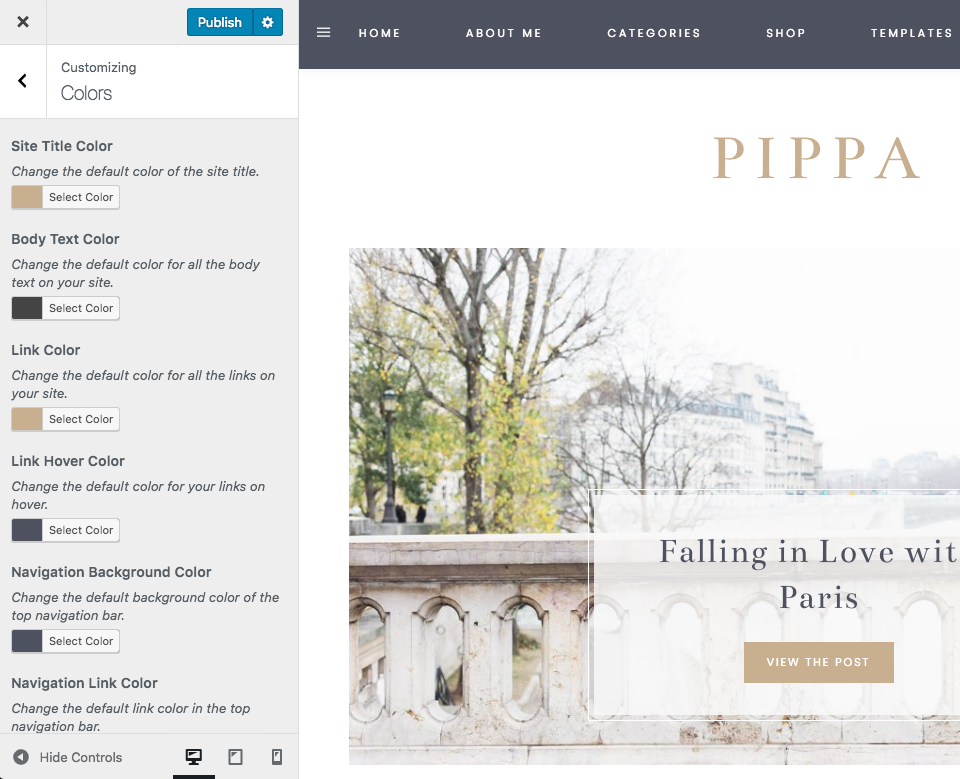This screenshot has height=779, width=960.
Task: Click the Publish button
Action: pyautogui.click(x=220, y=22)
